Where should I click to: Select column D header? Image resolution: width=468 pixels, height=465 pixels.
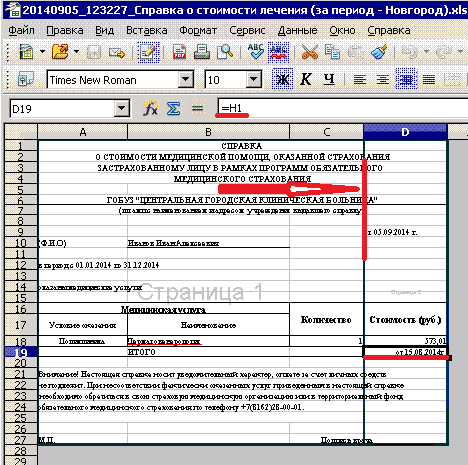405,132
